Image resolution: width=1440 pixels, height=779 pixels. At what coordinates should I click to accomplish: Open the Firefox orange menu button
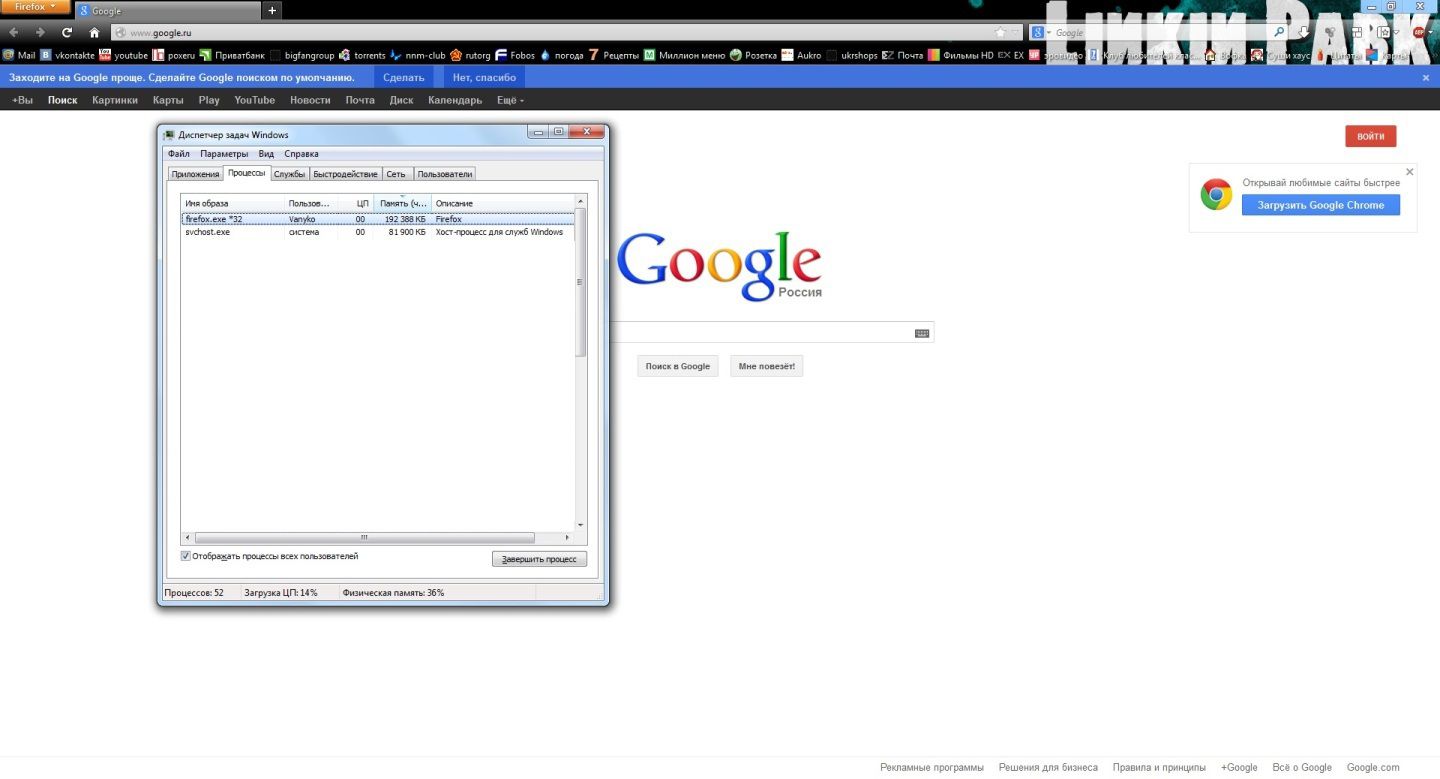click(35, 7)
